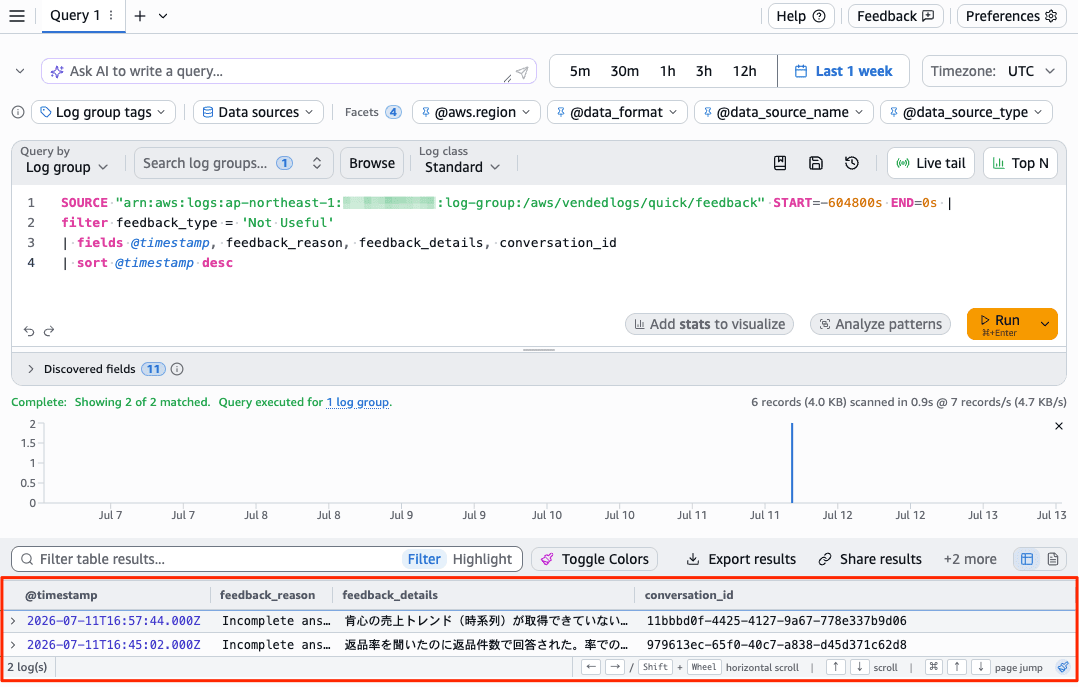The image size is (1079, 687).
Task: Save the query with floppy disk icon
Action: tap(815, 163)
